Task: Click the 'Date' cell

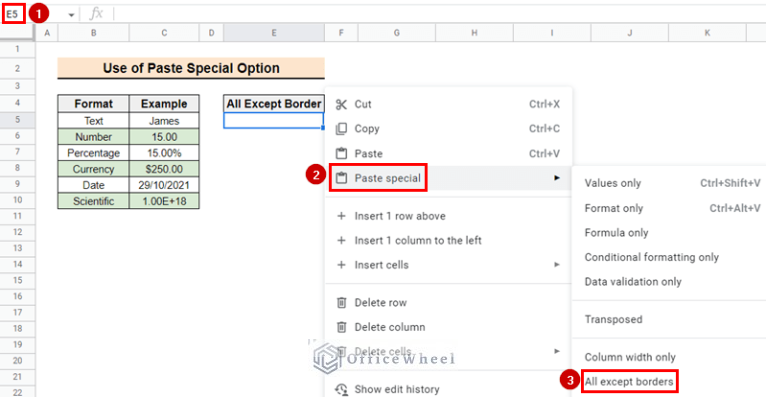Action: (x=93, y=185)
